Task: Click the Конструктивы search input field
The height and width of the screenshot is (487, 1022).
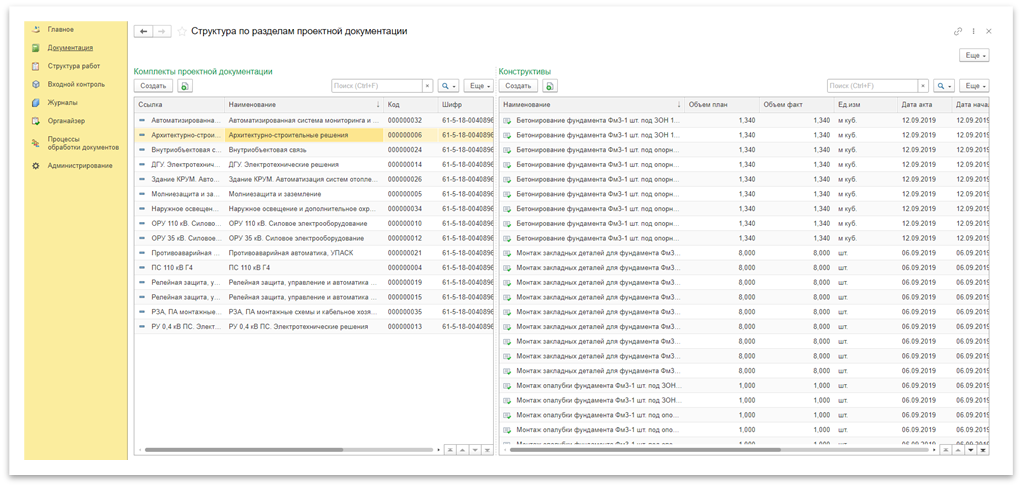Action: tap(871, 87)
